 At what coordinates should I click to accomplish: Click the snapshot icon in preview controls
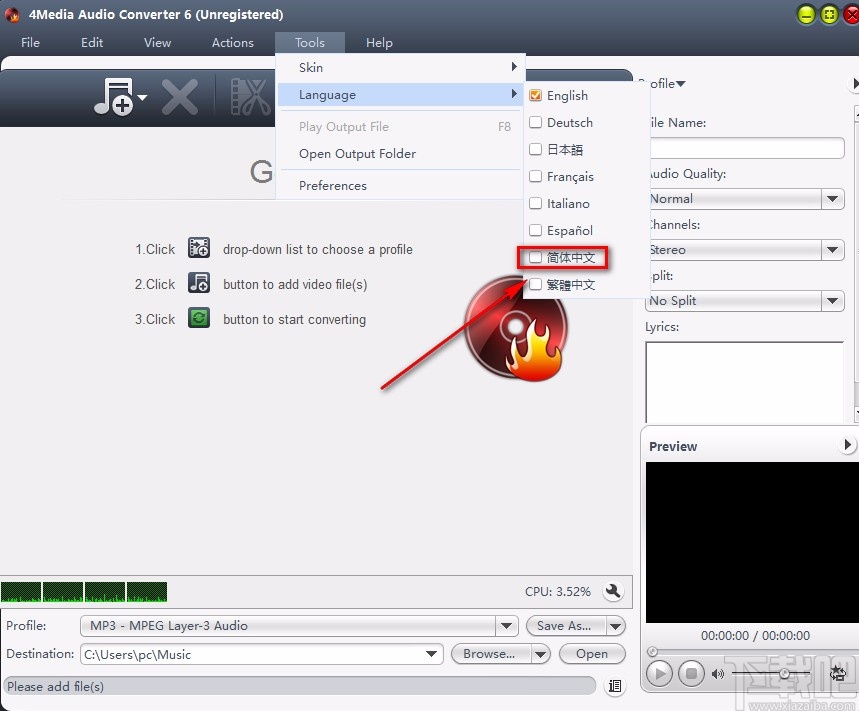pos(837,673)
